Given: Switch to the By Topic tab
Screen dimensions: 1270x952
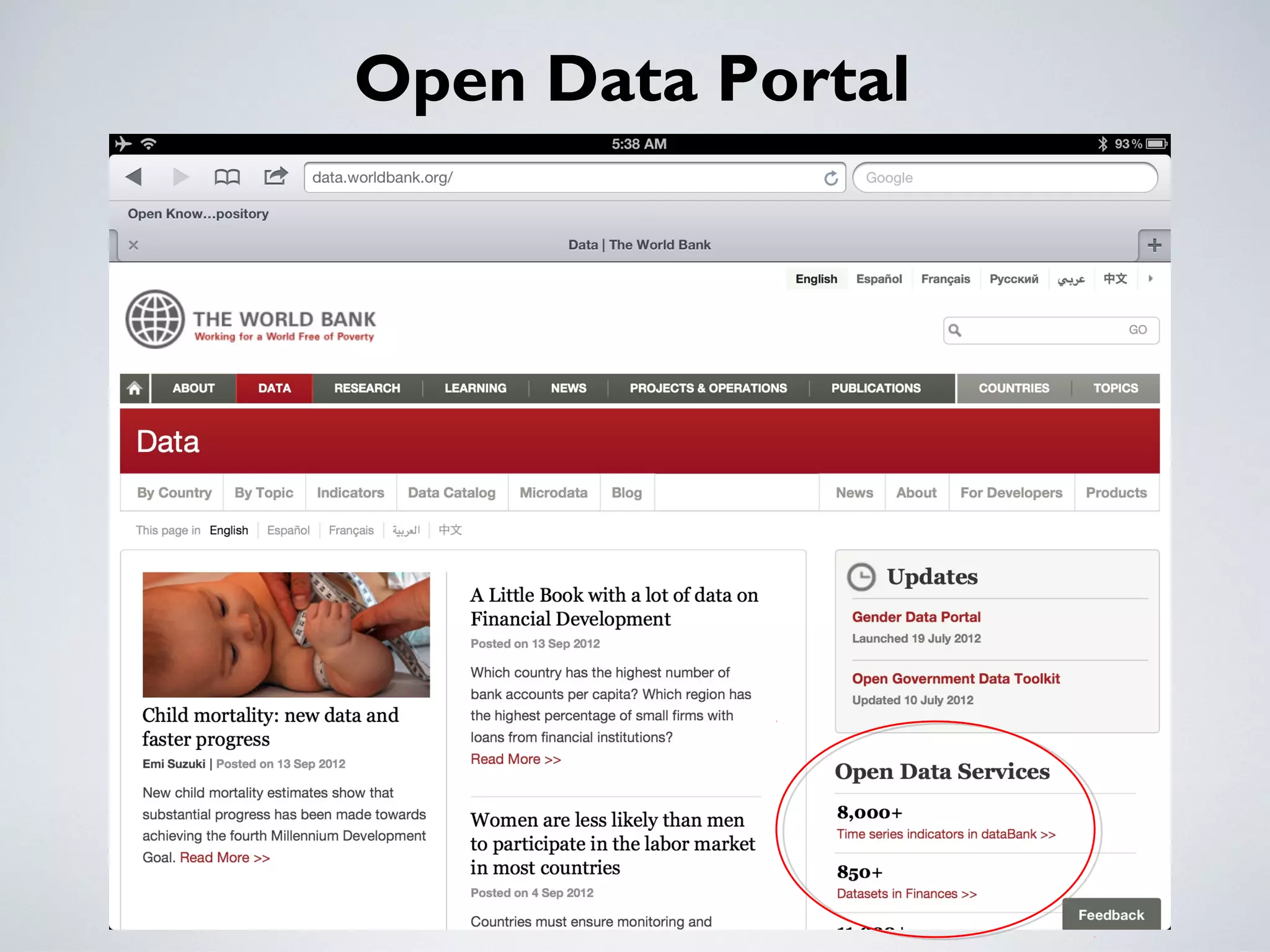Looking at the screenshot, I should click(264, 493).
